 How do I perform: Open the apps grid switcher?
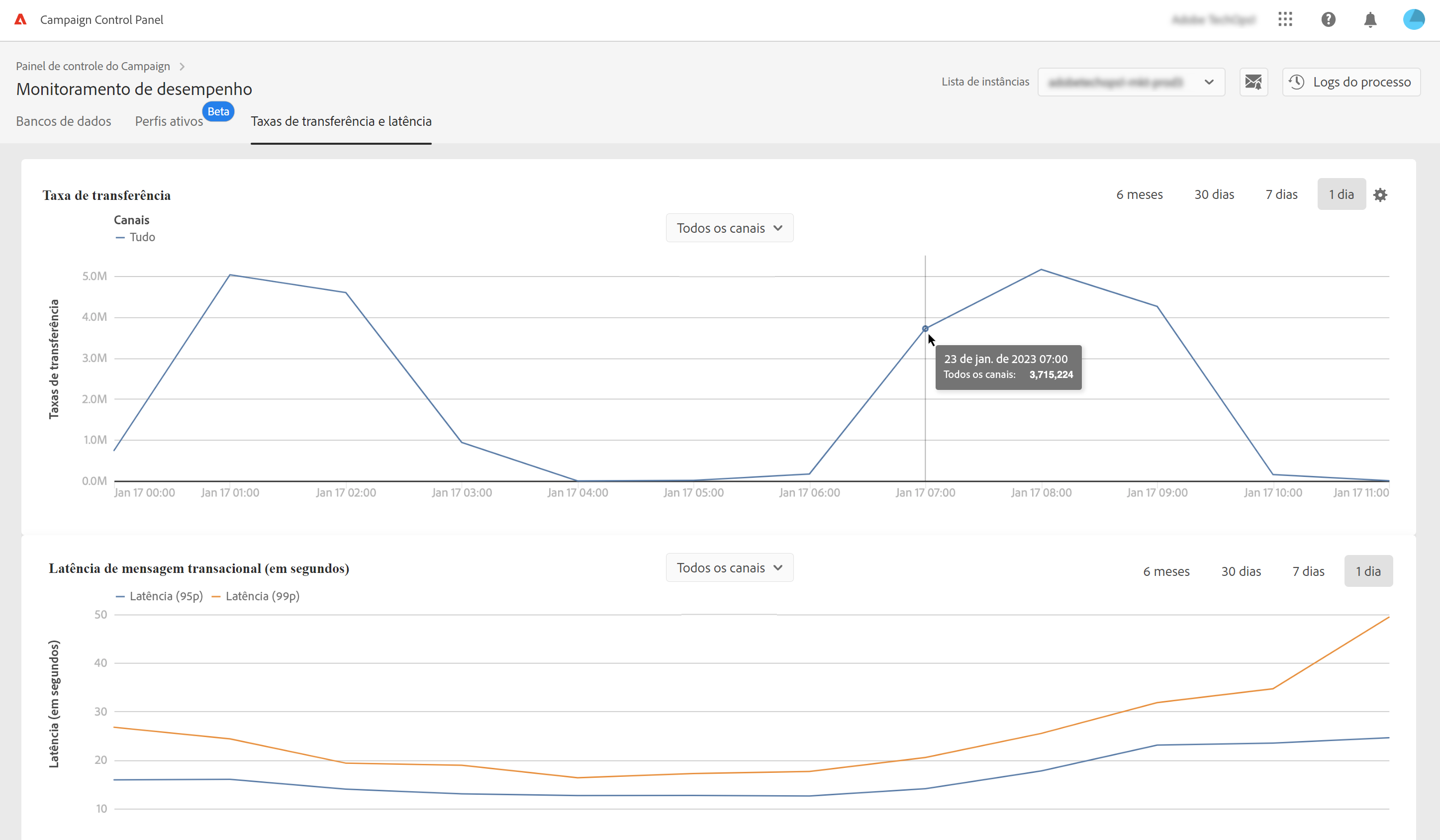coord(1285,19)
